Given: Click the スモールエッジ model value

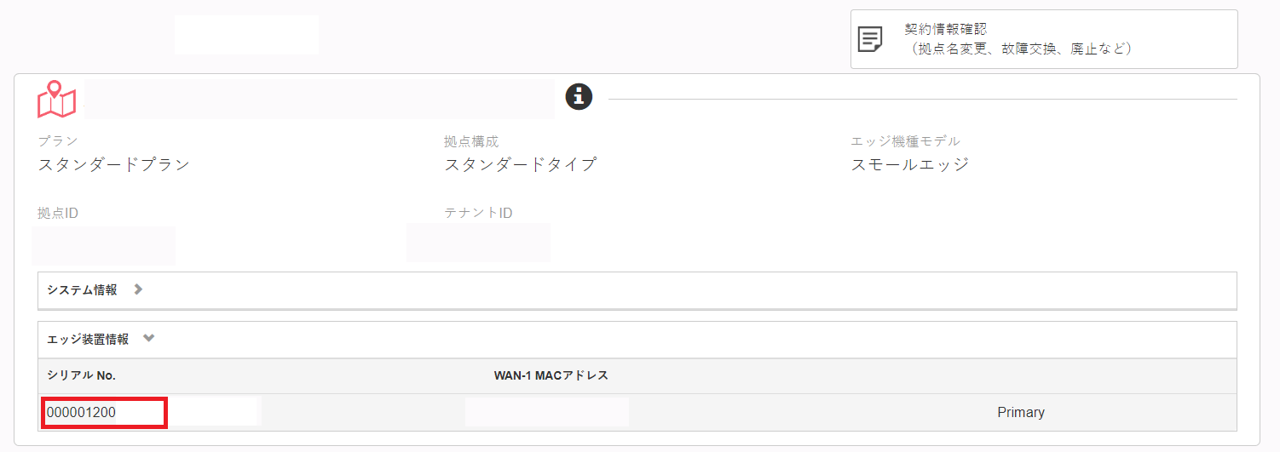Looking at the screenshot, I should click(x=910, y=165).
